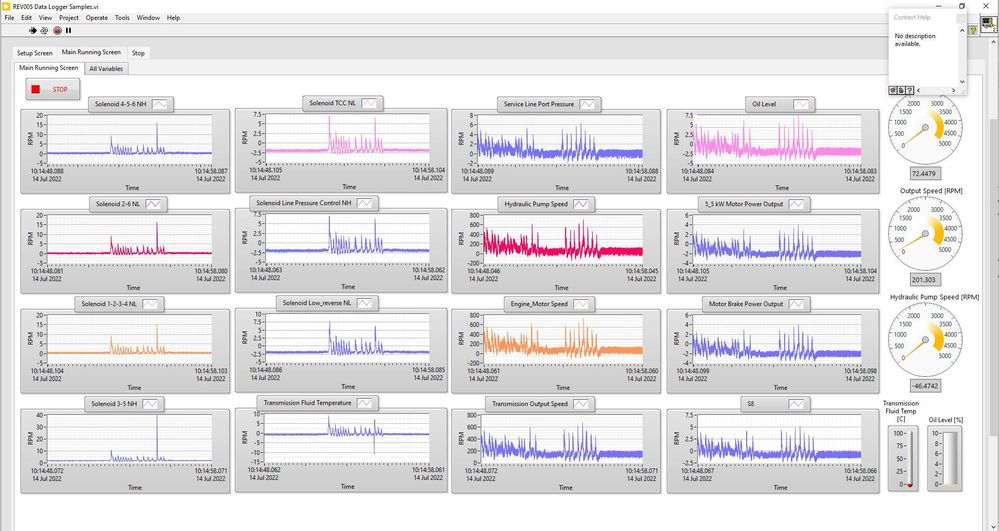Click the Transmission Output Speed plot legend icon

tap(581, 404)
